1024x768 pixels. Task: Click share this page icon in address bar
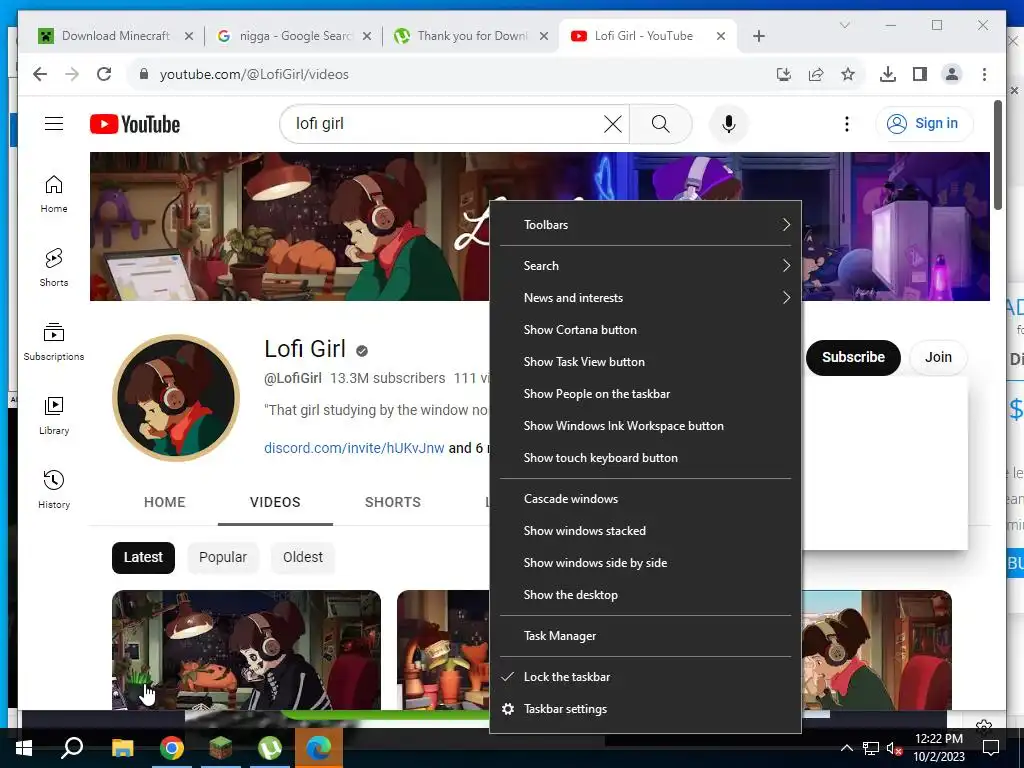(x=816, y=74)
